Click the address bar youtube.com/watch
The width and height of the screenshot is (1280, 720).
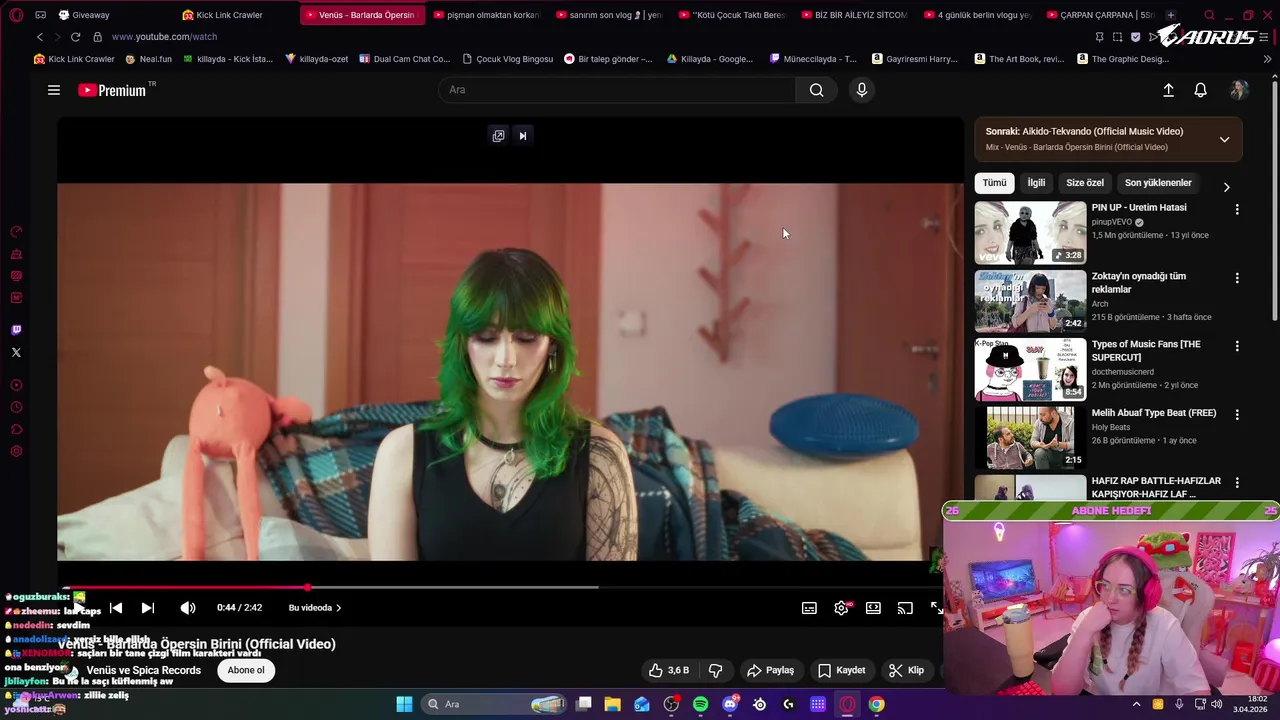tap(164, 37)
